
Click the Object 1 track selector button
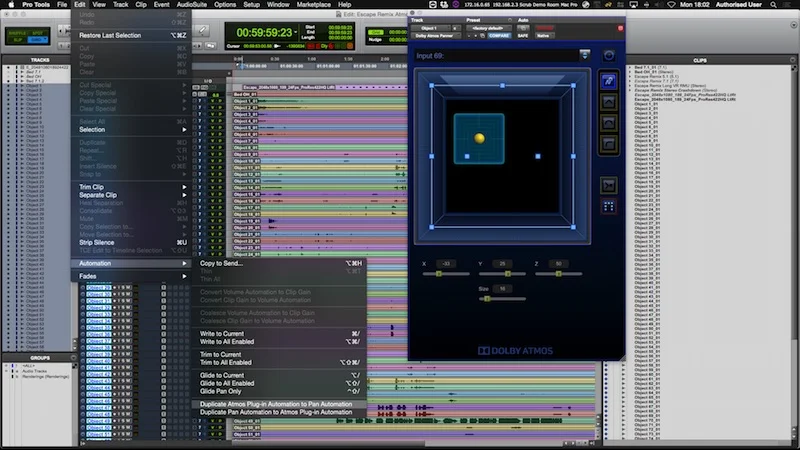(x=431, y=28)
